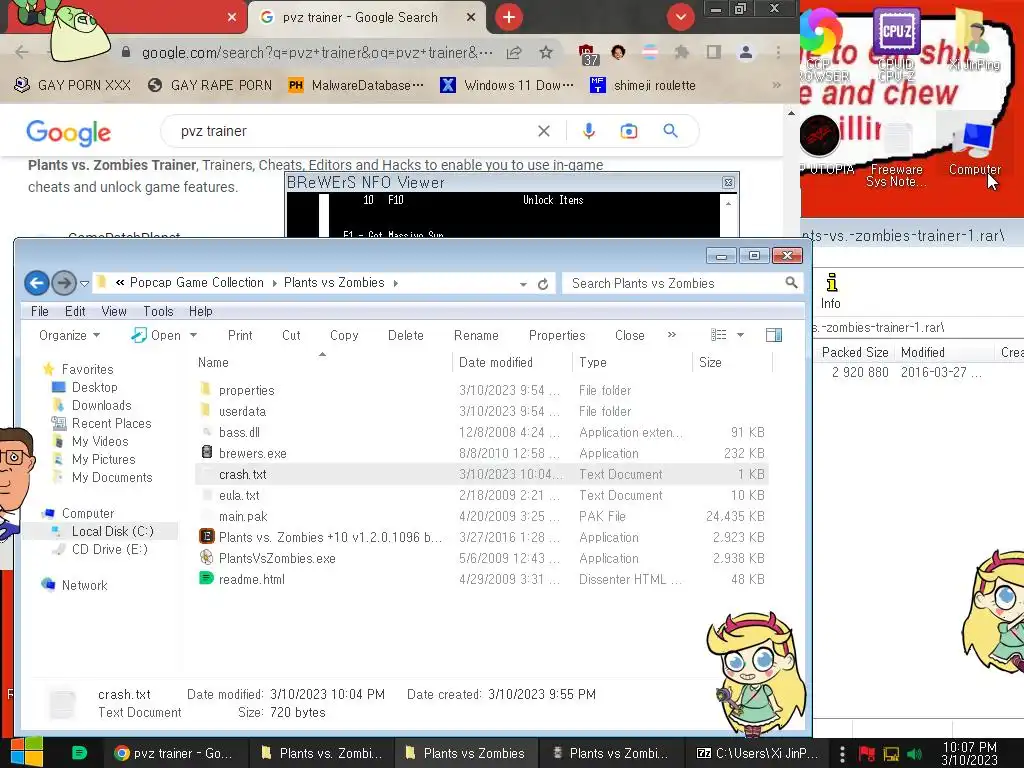Click Cut in Explorer toolbar
1024x768 pixels.
[x=291, y=335]
